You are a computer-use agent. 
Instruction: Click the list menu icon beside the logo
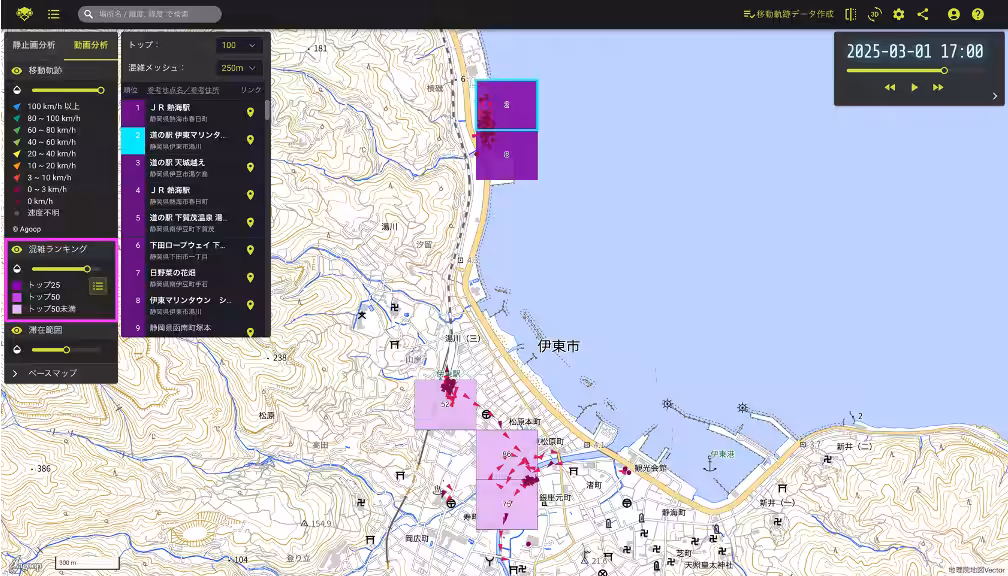(53, 14)
